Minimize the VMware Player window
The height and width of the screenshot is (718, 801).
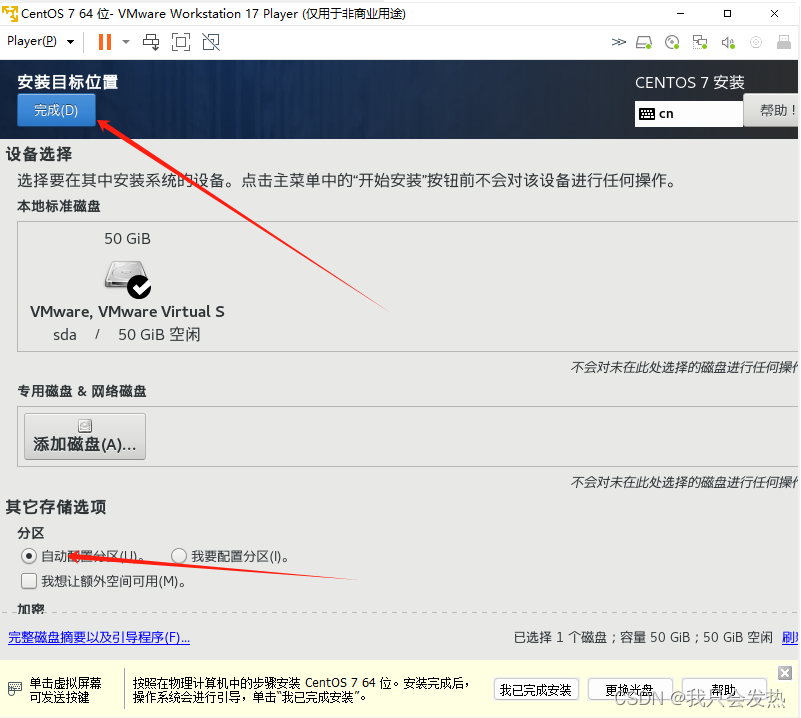[680, 14]
